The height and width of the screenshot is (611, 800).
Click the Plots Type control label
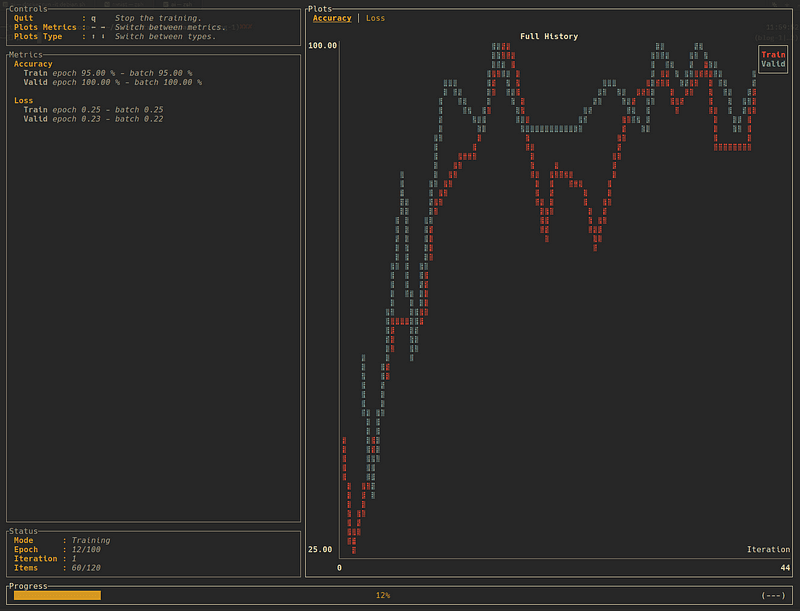tap(38, 36)
